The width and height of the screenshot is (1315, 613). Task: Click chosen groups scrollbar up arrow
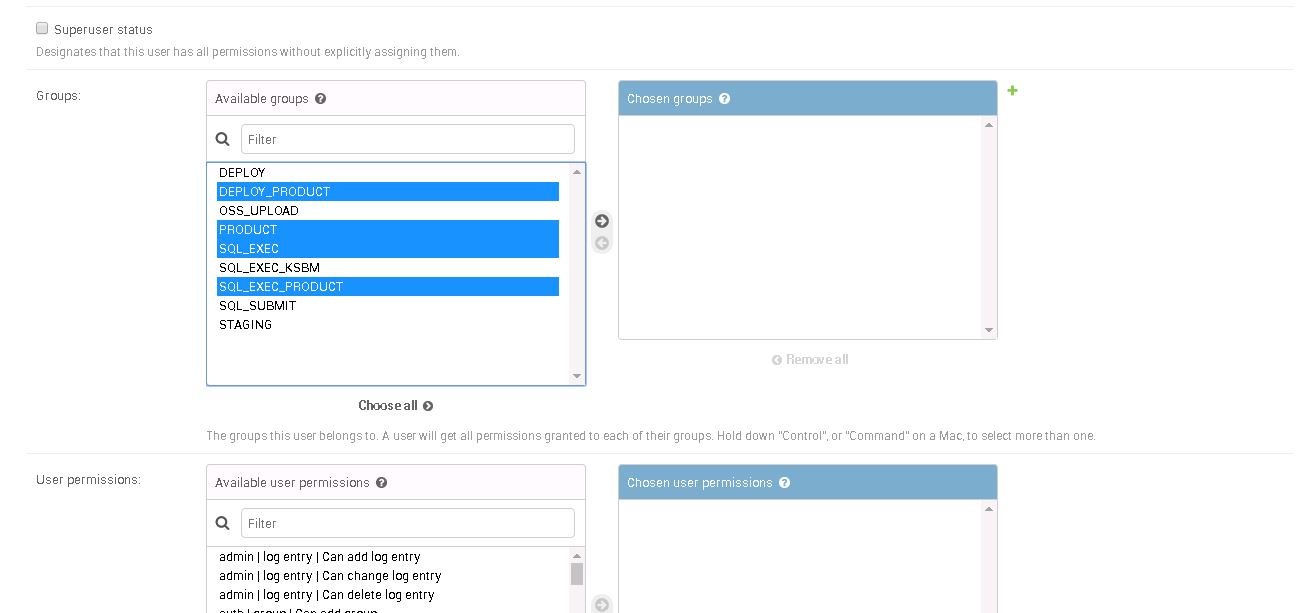989,125
